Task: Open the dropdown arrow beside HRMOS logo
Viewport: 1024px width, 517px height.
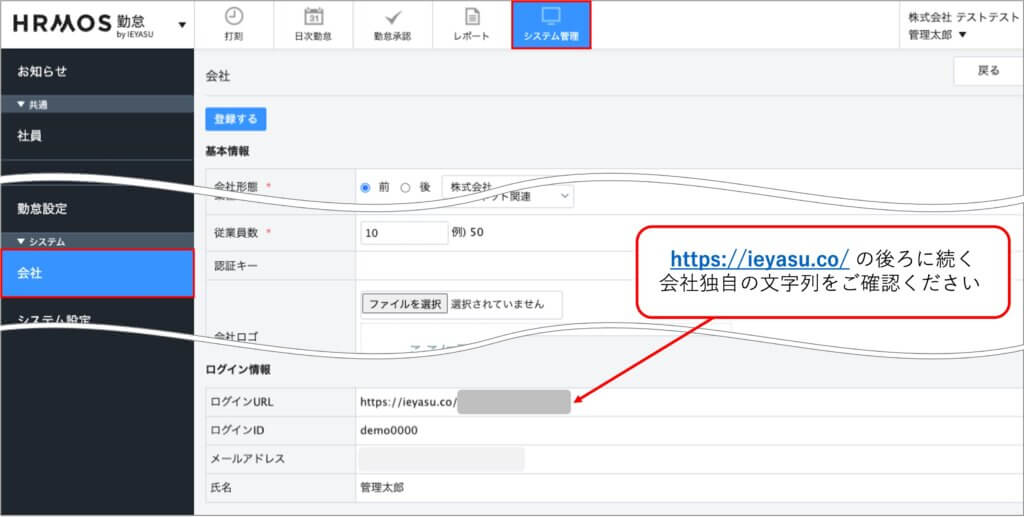Action: tap(181, 25)
